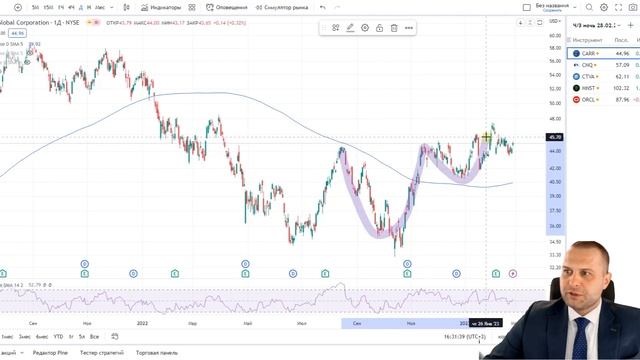Expand the stock screener dropdown at bottom left
The width and height of the screenshot is (640, 360).
(22, 353)
